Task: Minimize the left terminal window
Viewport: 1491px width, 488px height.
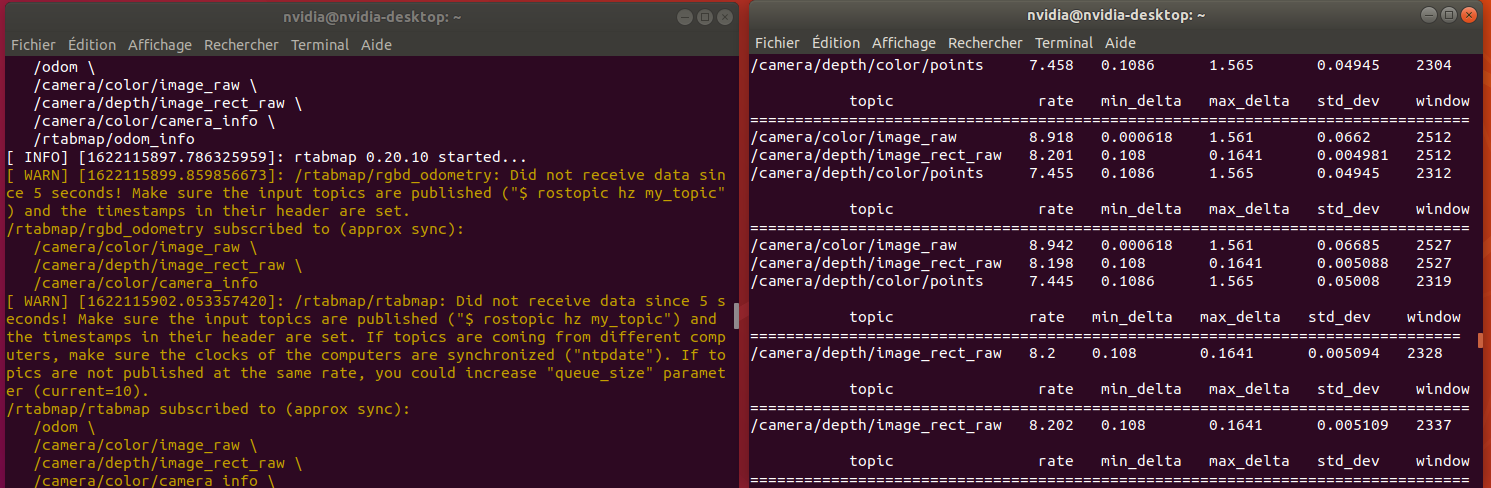Action: 685,17
